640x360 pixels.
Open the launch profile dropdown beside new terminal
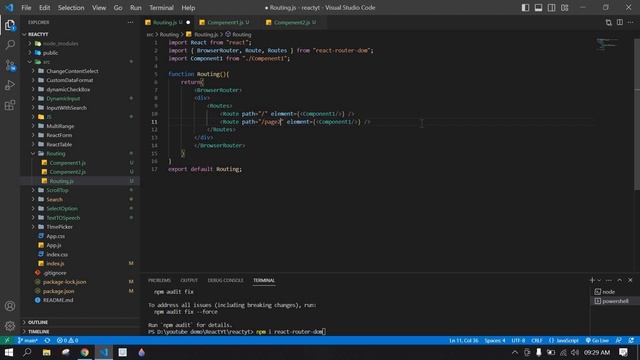coord(599,280)
